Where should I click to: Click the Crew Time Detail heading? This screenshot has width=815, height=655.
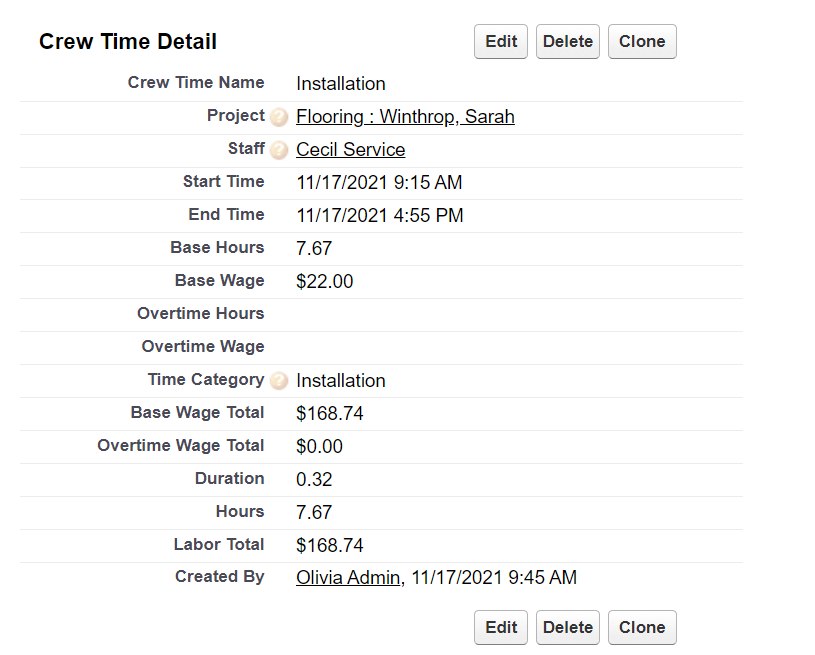pyautogui.click(x=128, y=42)
